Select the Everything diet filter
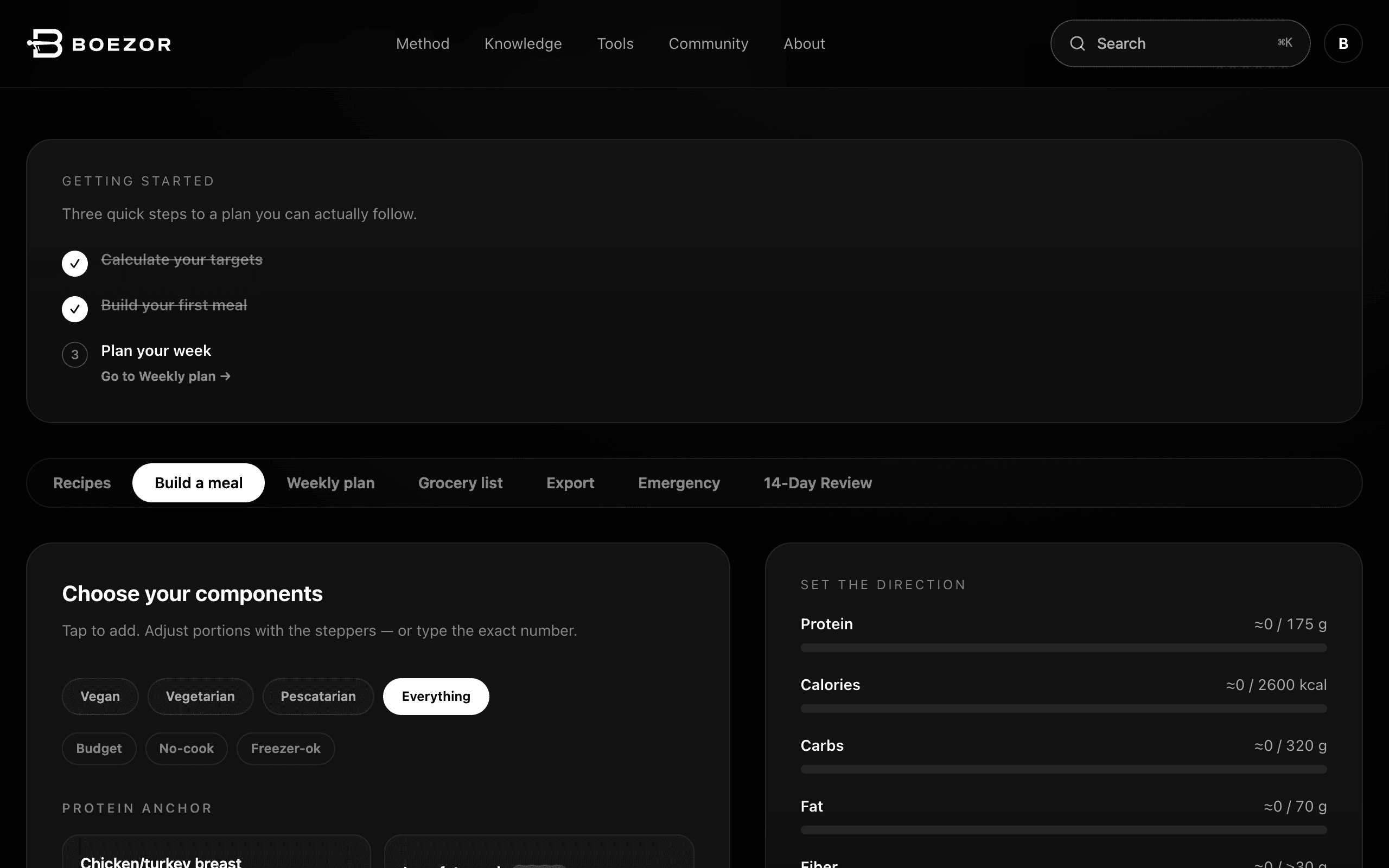 436,697
